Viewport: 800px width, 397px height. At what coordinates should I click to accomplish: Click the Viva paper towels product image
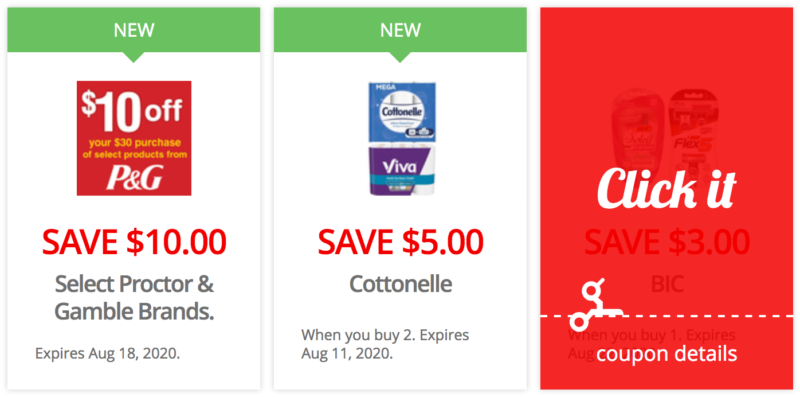[402, 170]
